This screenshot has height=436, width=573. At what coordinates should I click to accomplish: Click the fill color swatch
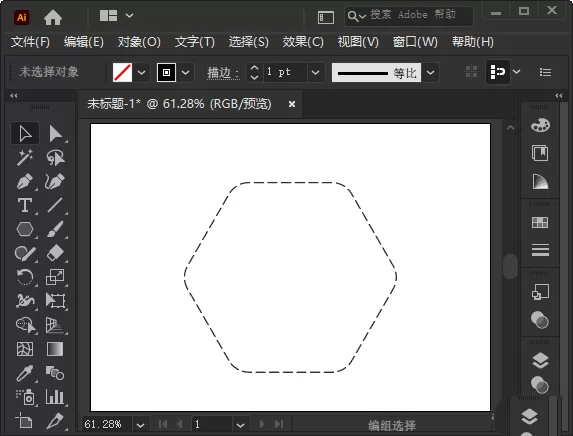click(x=122, y=72)
